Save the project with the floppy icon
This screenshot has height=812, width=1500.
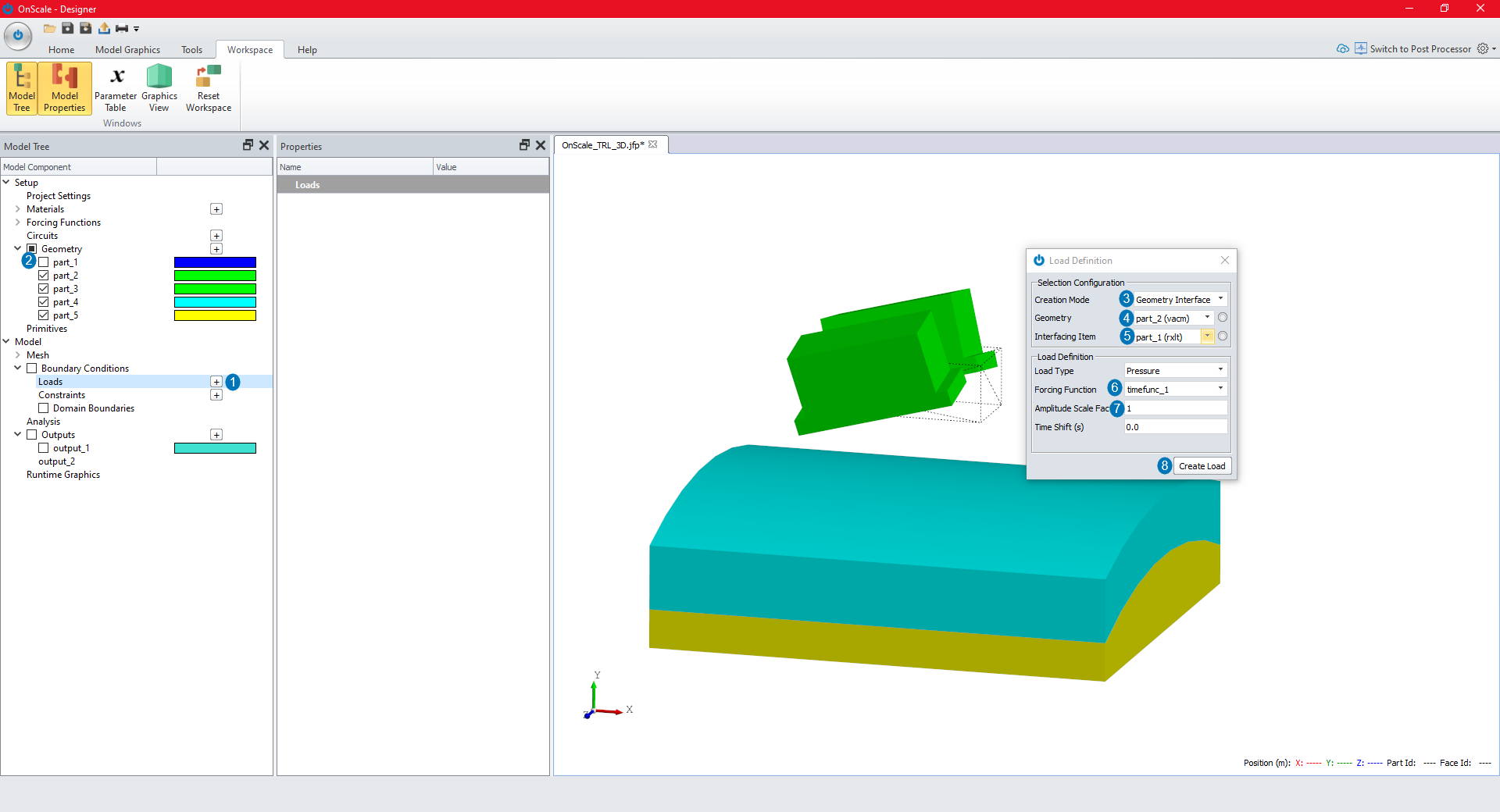point(68,28)
